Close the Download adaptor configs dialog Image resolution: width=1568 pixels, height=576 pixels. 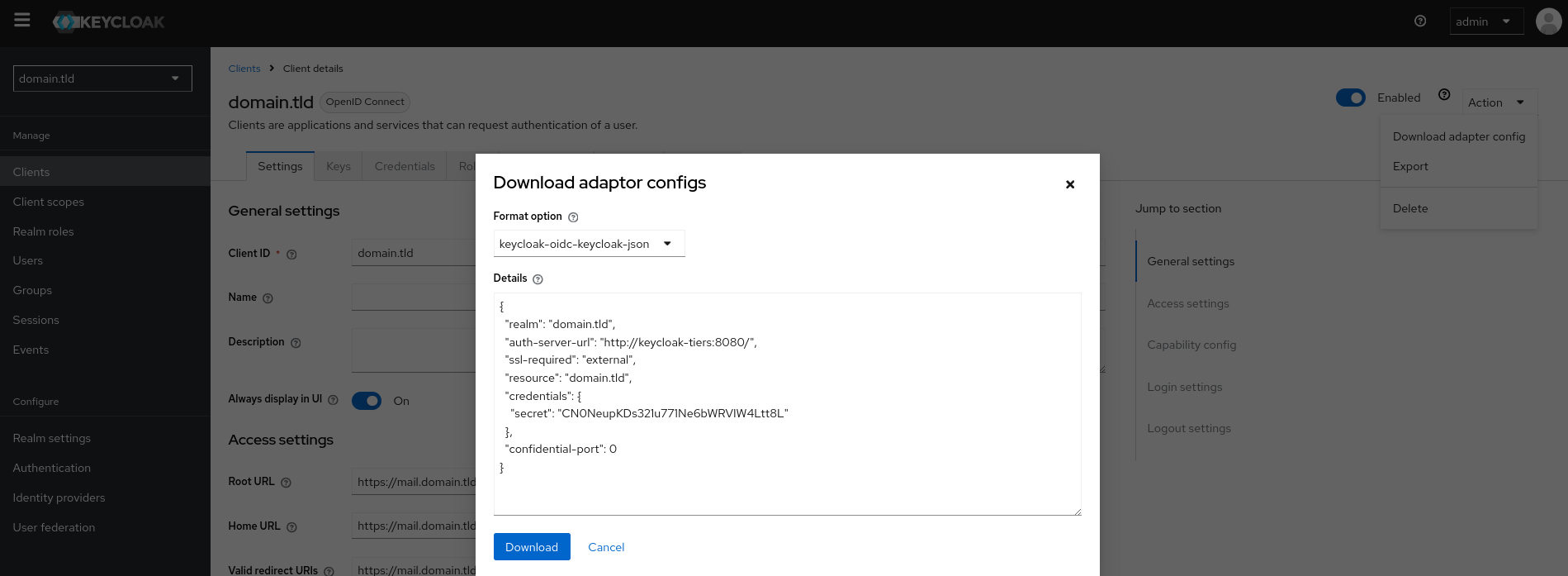coord(1069,184)
